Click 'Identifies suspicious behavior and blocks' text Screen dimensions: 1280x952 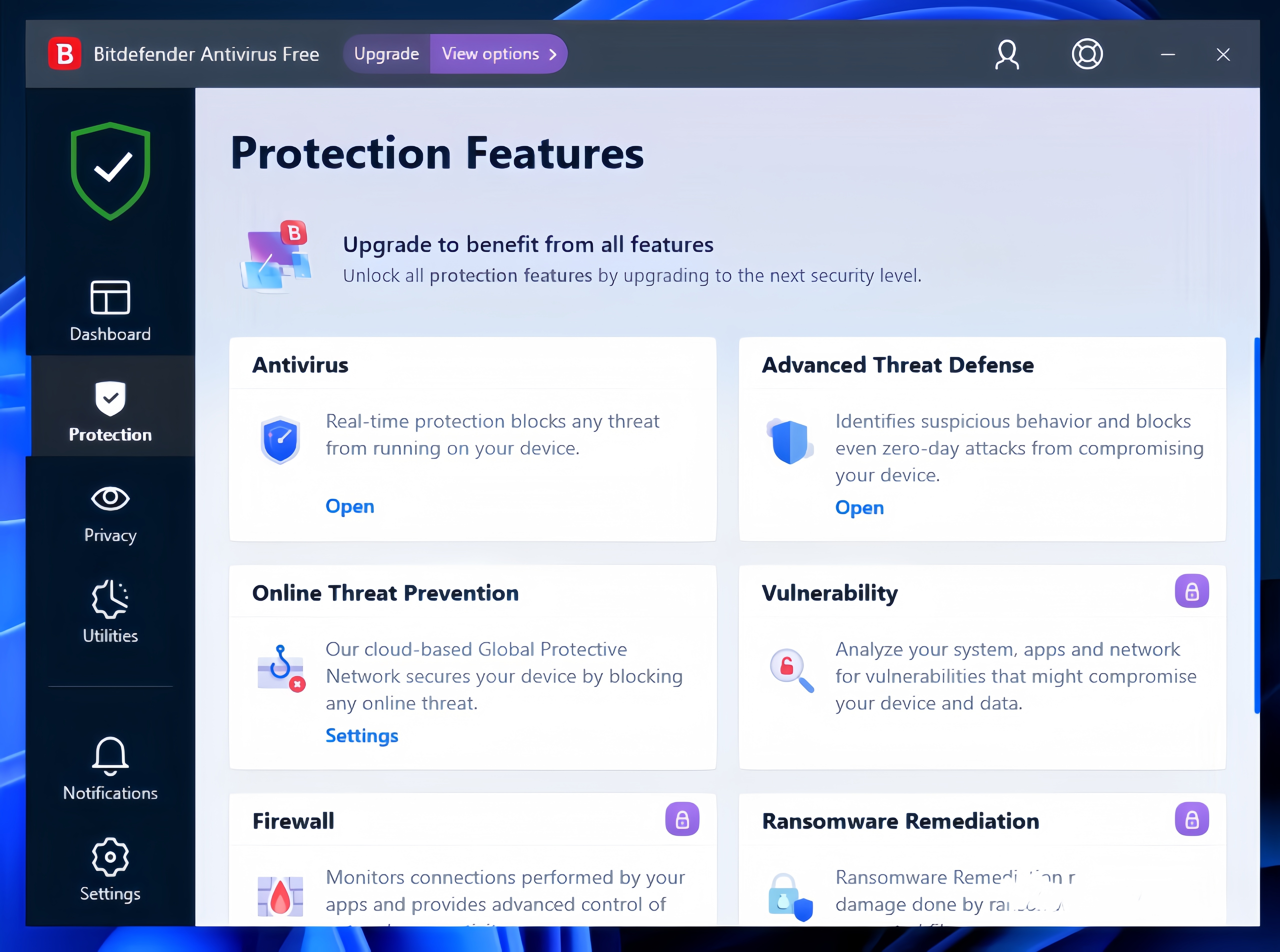click(x=1013, y=421)
